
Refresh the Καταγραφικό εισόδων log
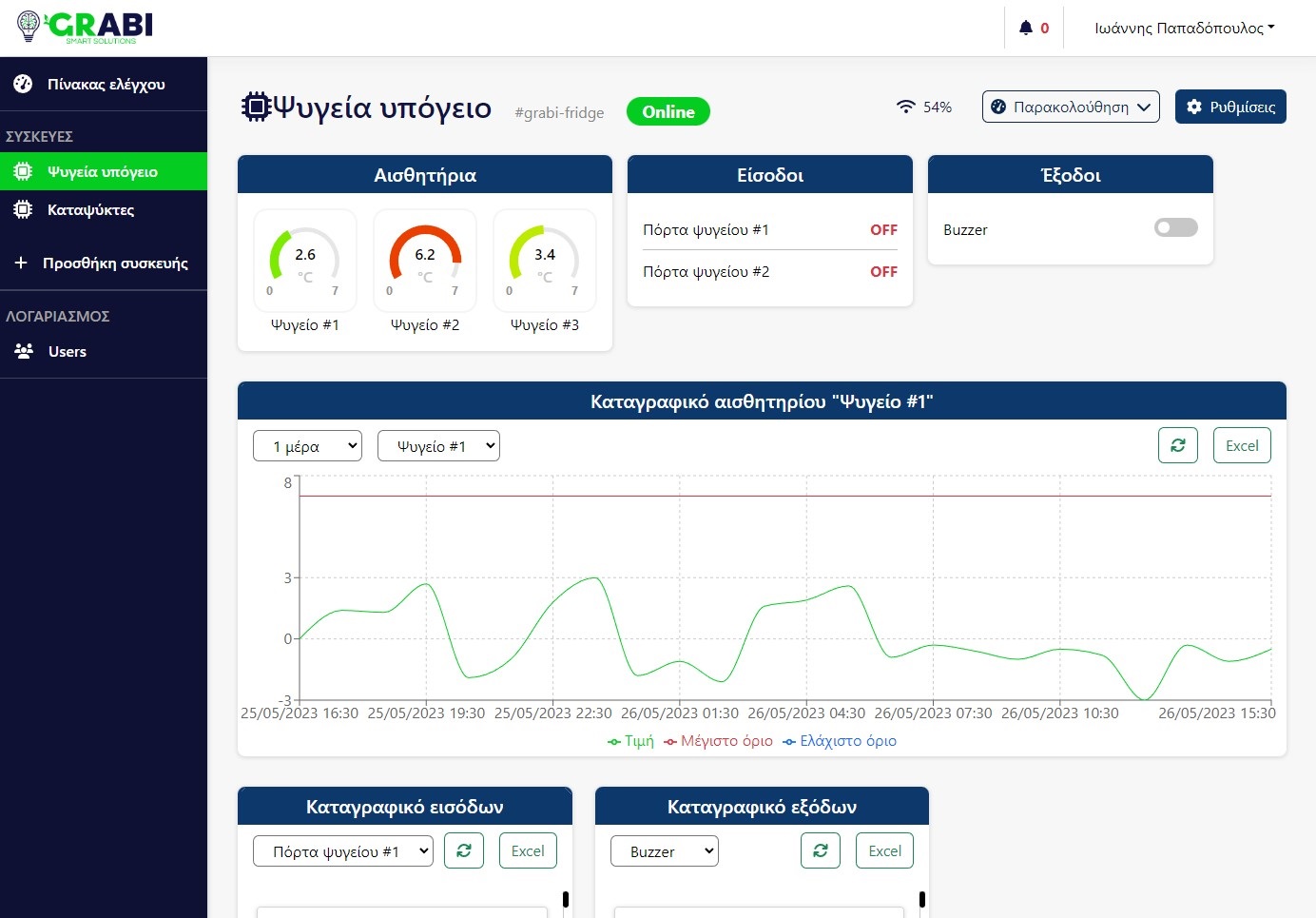464,850
